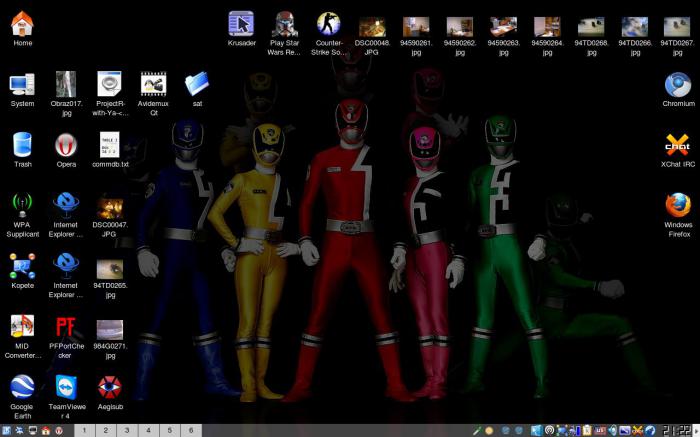Switch to virtual desktop 4

(x=148, y=430)
